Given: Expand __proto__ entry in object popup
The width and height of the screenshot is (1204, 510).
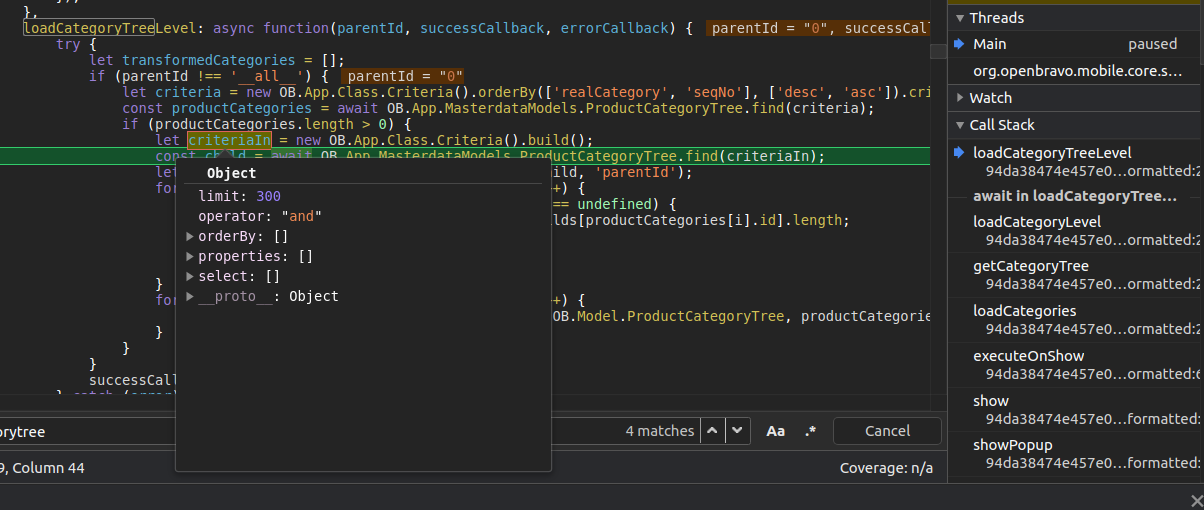Looking at the screenshot, I should (190, 297).
